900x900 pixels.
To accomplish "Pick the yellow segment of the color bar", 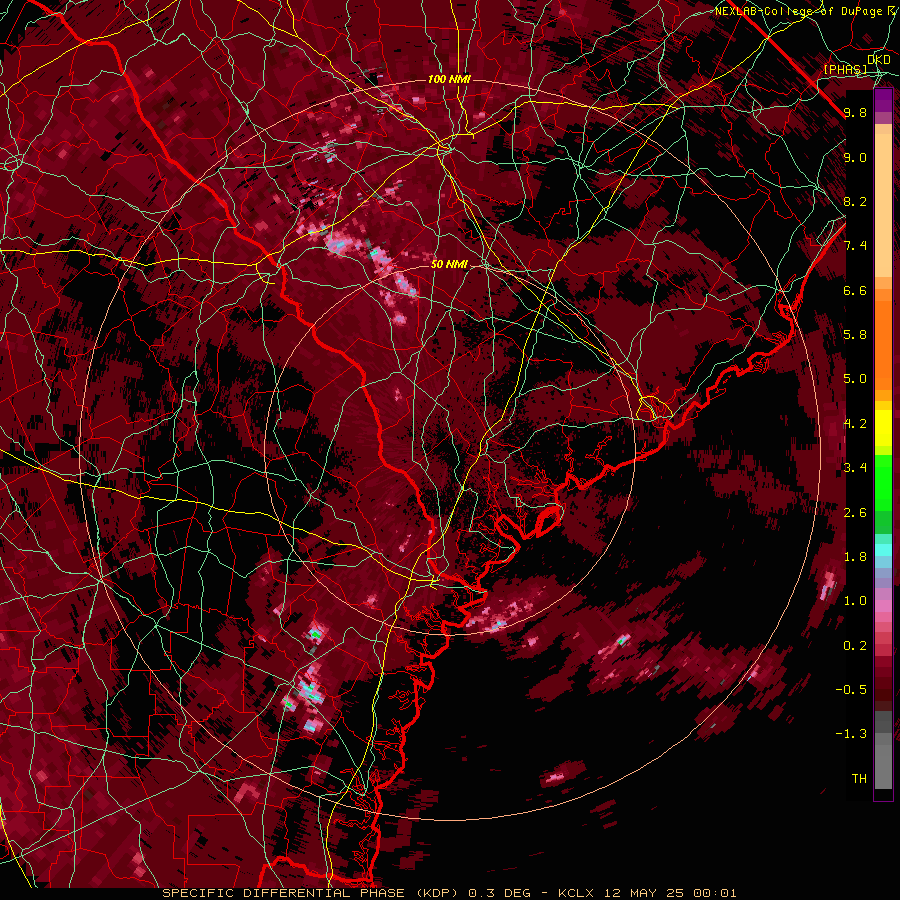I will [x=883, y=428].
